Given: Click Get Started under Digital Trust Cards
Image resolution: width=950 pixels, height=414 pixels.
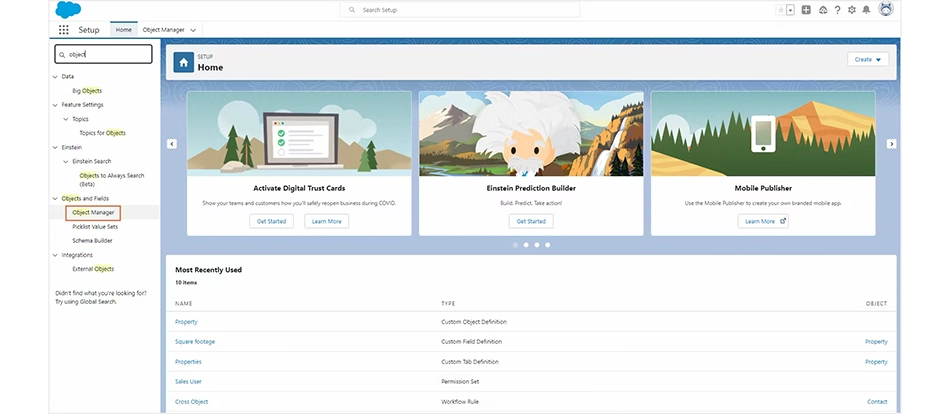Looking at the screenshot, I should [x=271, y=221].
